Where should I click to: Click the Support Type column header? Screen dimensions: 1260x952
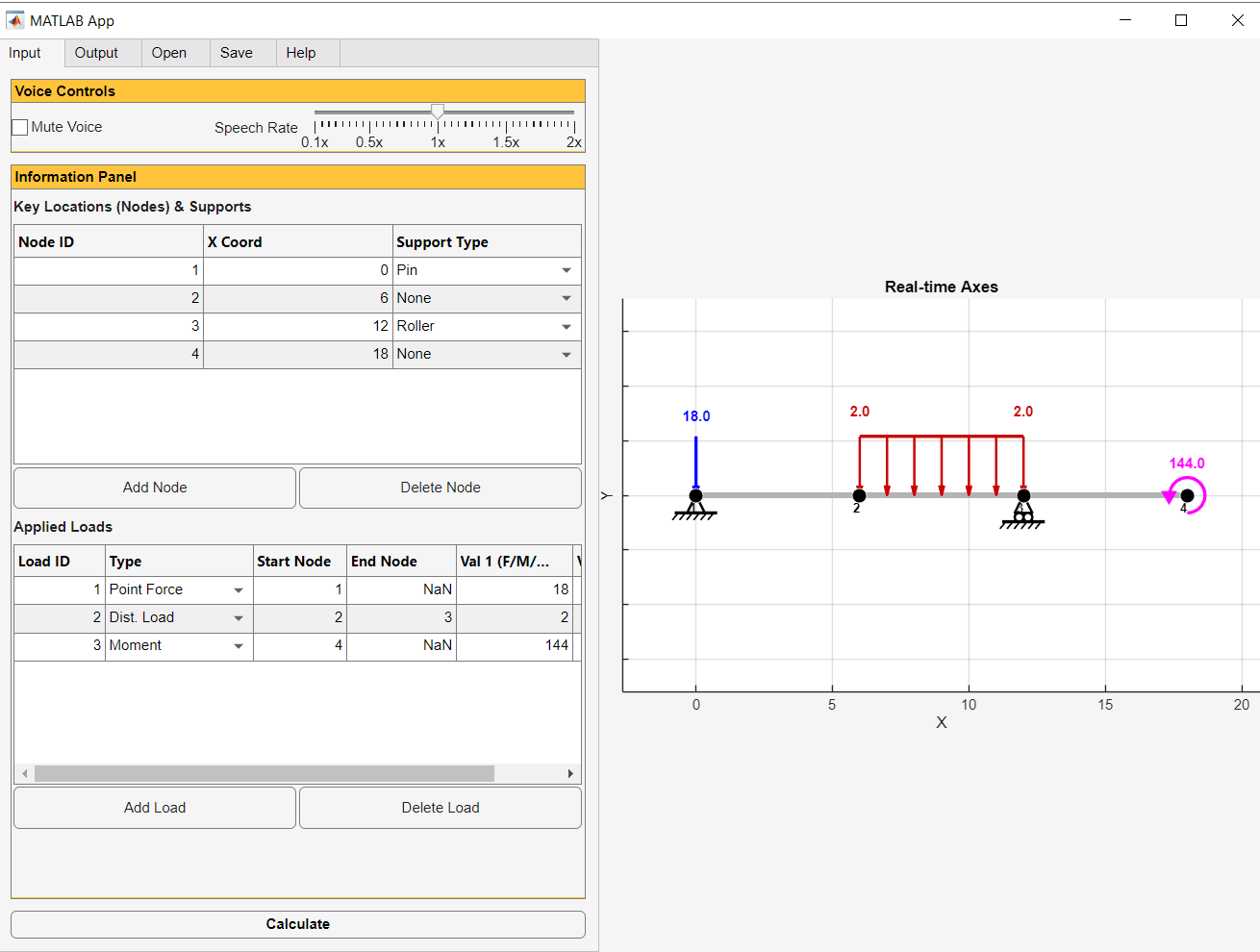pos(487,241)
